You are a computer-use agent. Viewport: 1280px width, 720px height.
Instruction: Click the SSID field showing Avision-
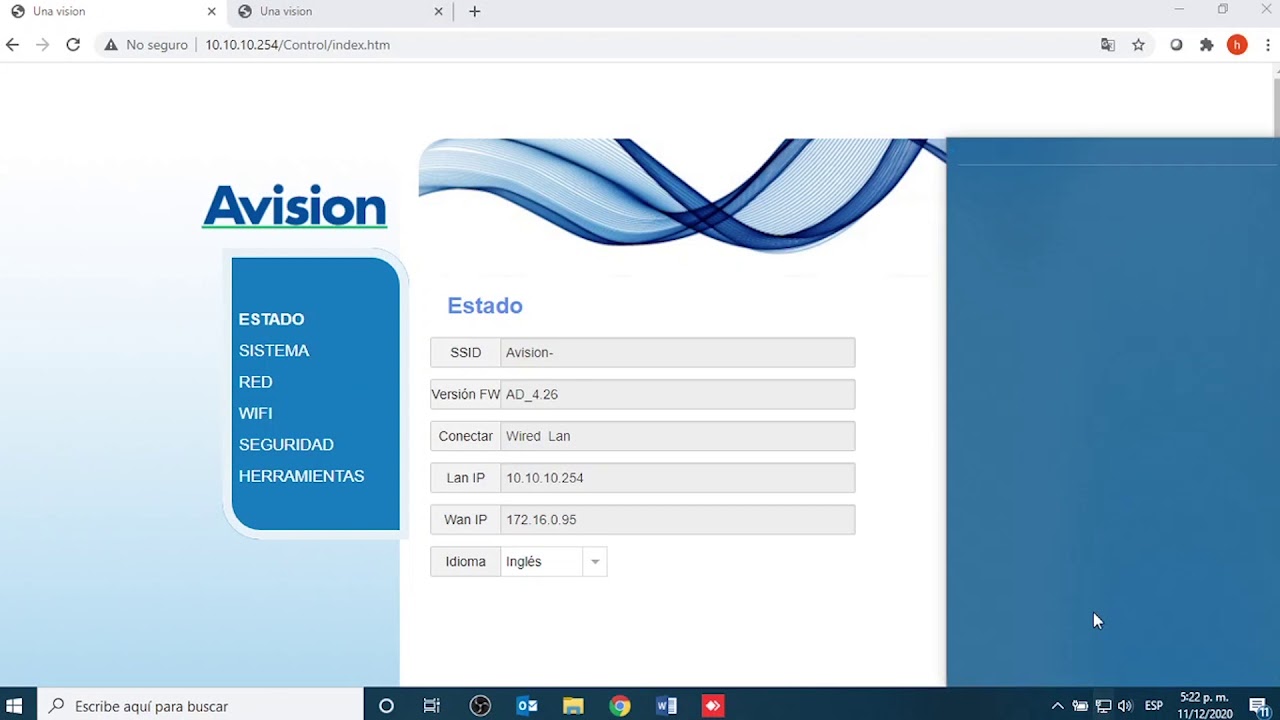677,352
